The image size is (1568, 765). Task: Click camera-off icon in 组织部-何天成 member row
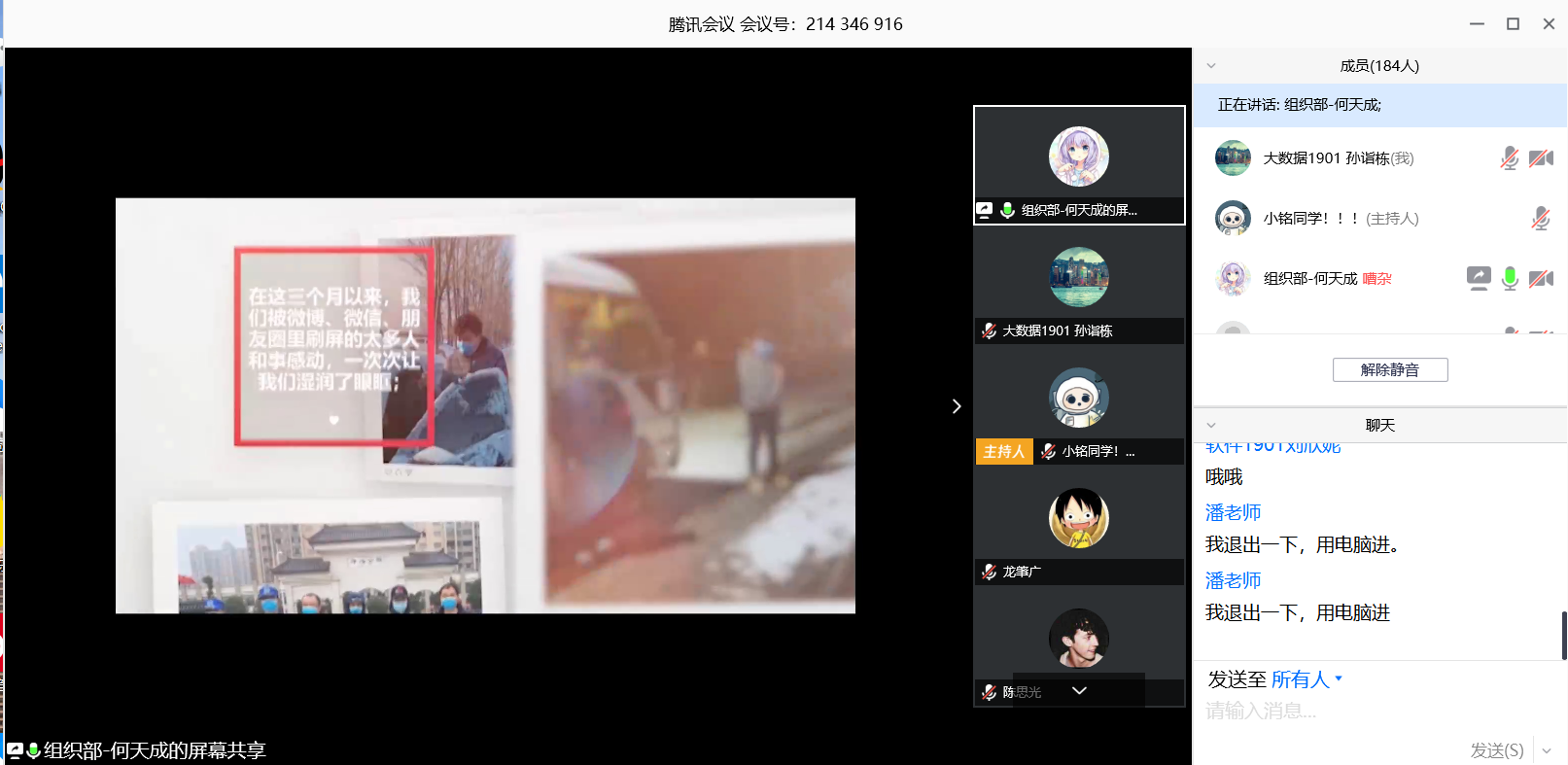click(1541, 279)
